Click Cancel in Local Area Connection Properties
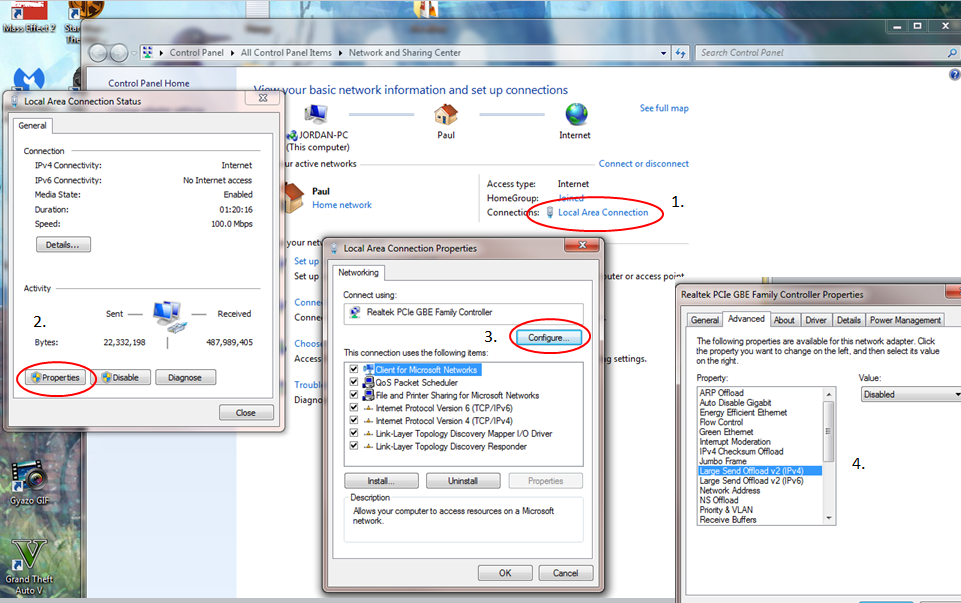This screenshot has width=961, height=603. pos(566,573)
